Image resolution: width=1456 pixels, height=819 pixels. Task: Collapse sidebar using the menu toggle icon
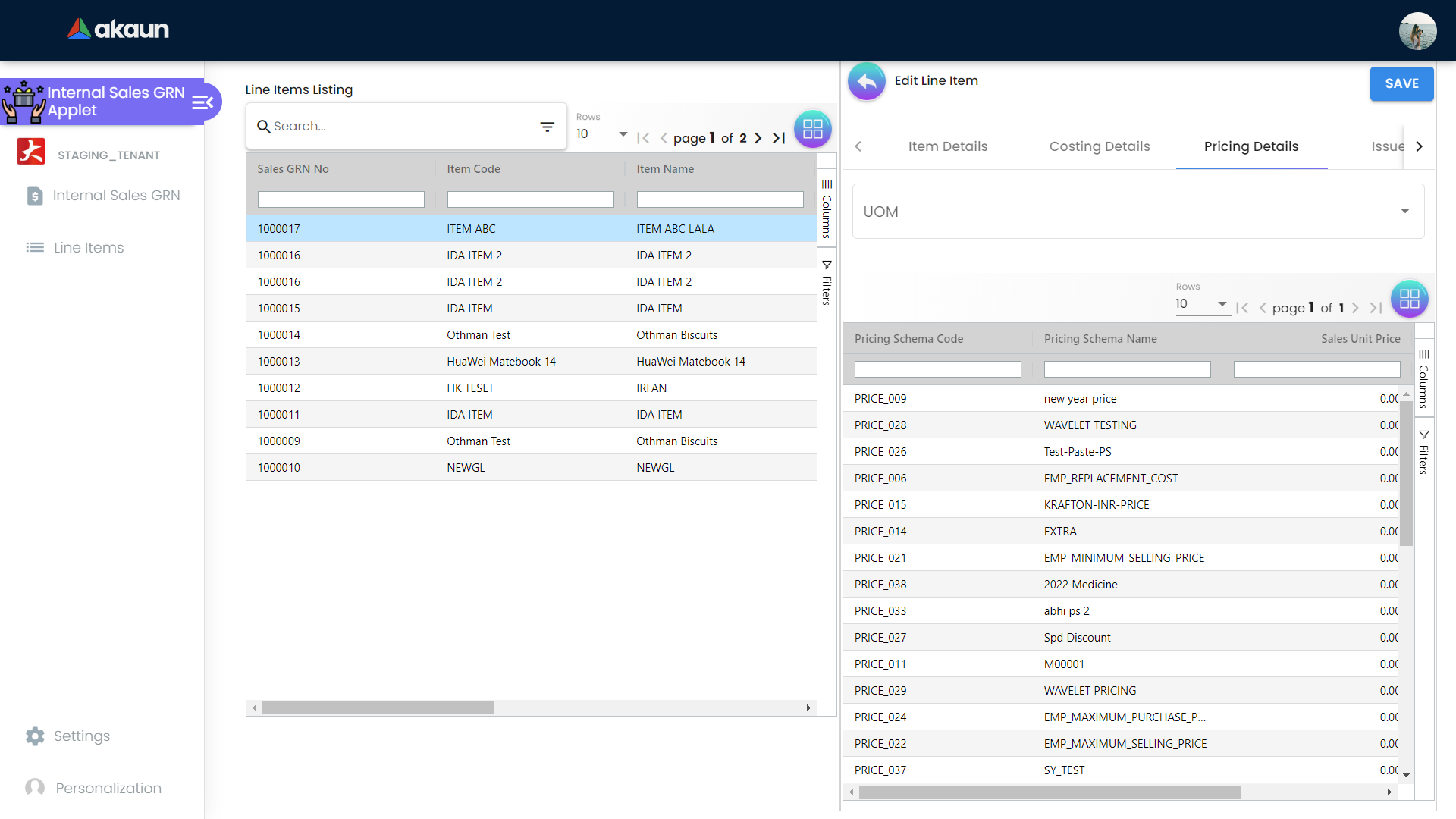tap(202, 102)
